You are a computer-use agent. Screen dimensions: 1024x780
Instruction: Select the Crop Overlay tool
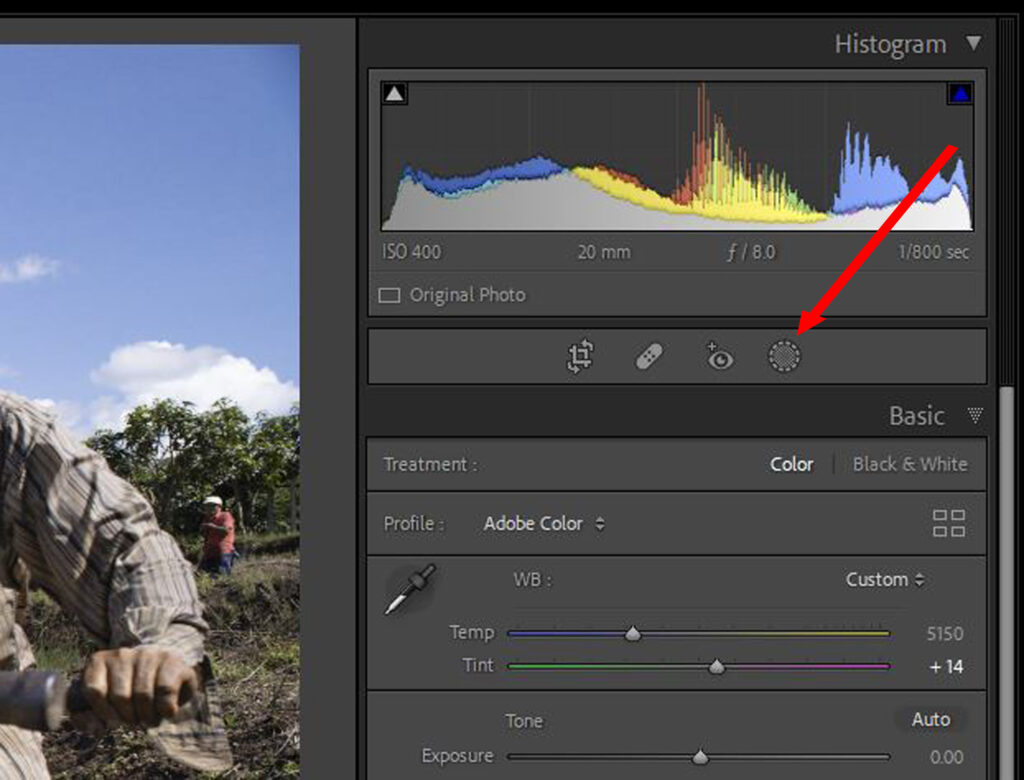(580, 356)
